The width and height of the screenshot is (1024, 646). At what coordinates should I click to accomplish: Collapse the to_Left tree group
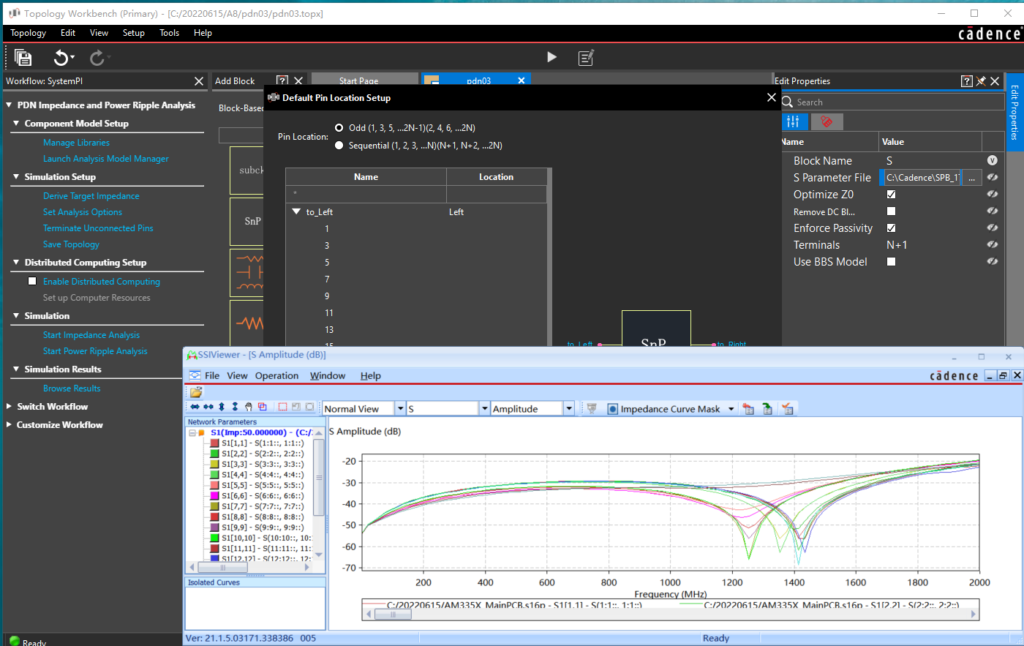click(x=297, y=212)
